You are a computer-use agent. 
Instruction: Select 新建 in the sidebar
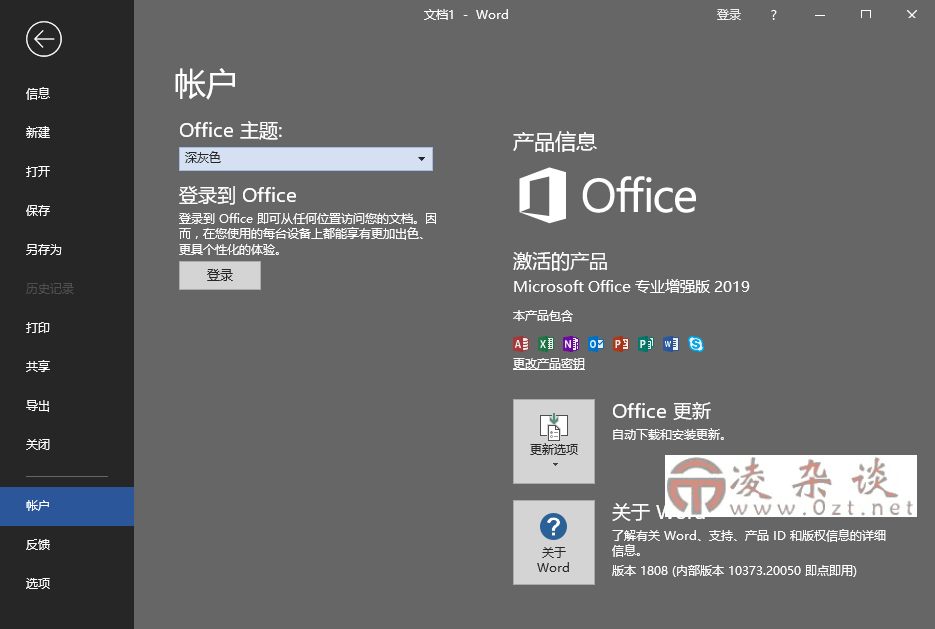67,132
